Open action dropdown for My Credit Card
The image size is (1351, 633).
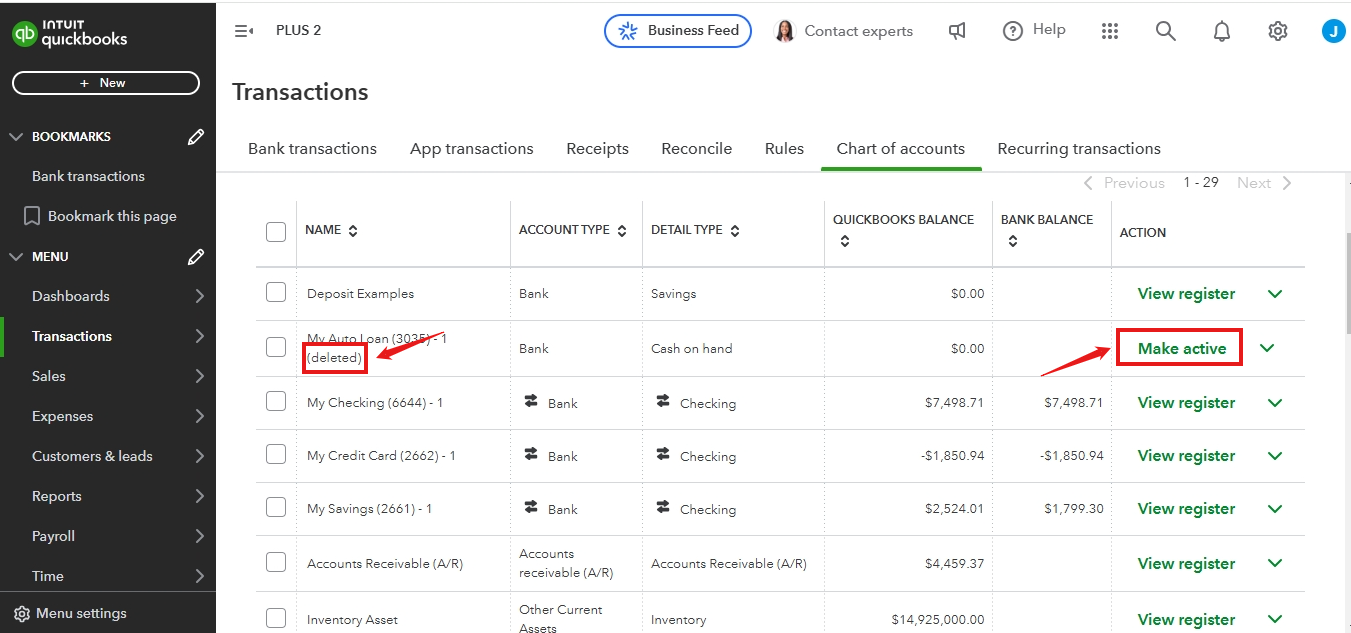pos(1275,456)
